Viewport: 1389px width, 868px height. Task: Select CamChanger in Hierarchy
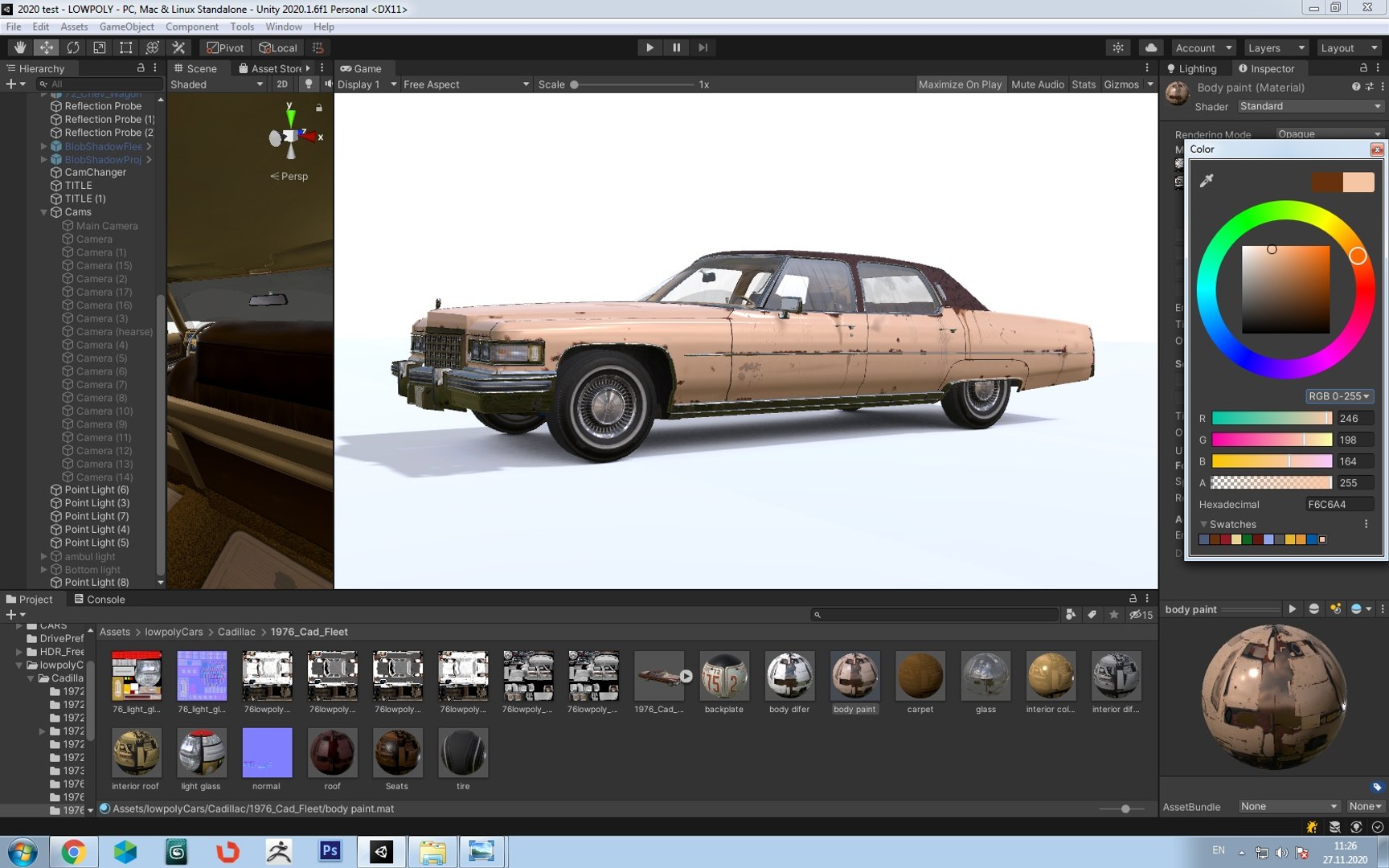coord(95,172)
